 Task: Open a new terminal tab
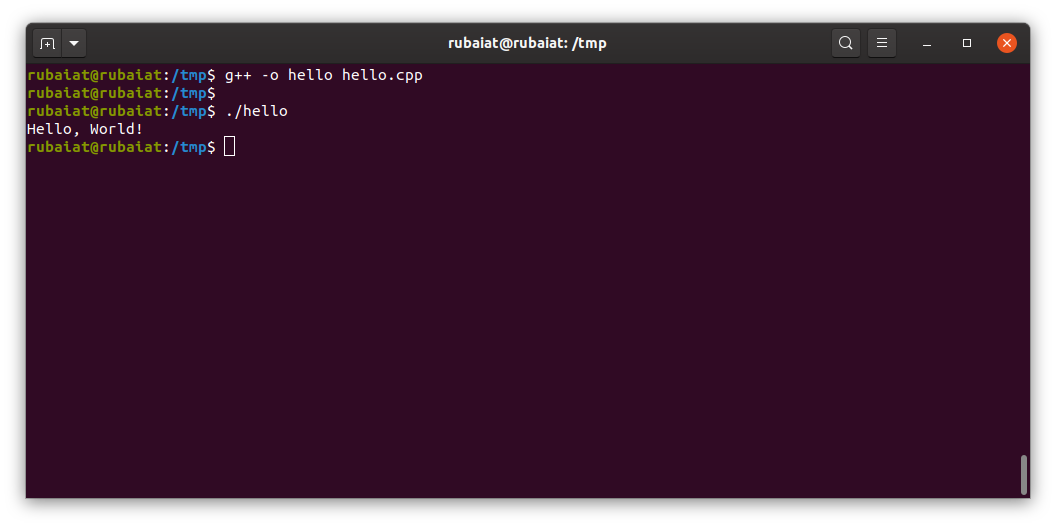click(x=47, y=43)
